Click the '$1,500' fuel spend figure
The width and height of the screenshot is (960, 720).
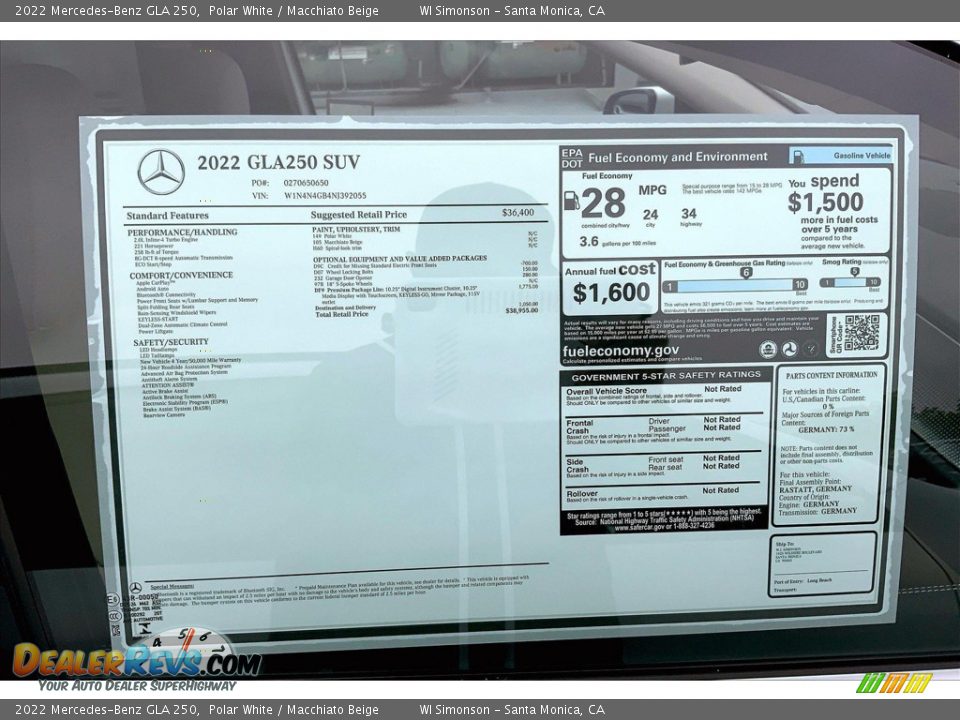pyautogui.click(x=825, y=203)
